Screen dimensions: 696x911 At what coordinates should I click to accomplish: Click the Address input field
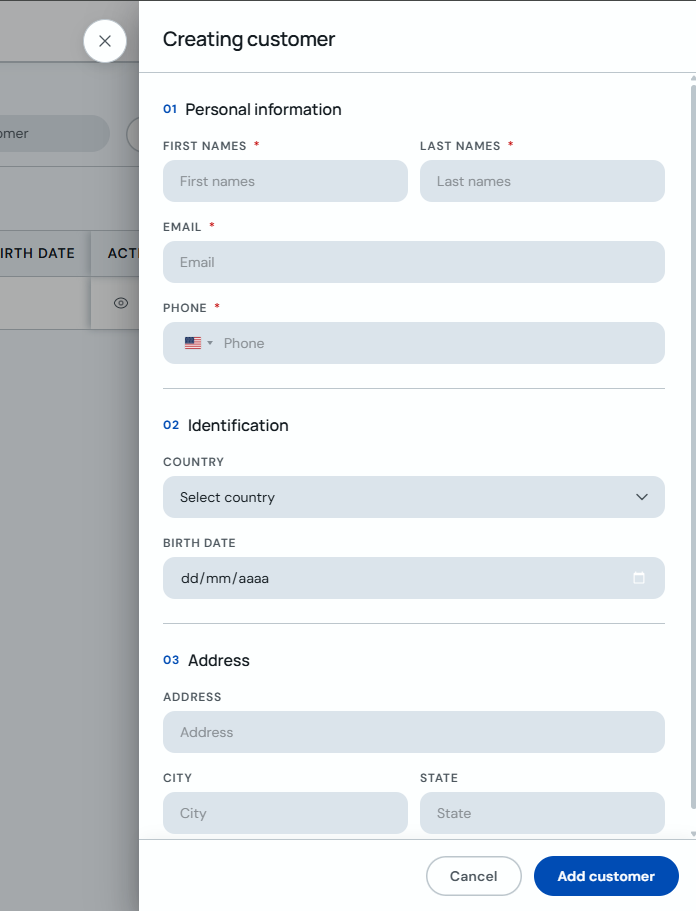click(414, 732)
